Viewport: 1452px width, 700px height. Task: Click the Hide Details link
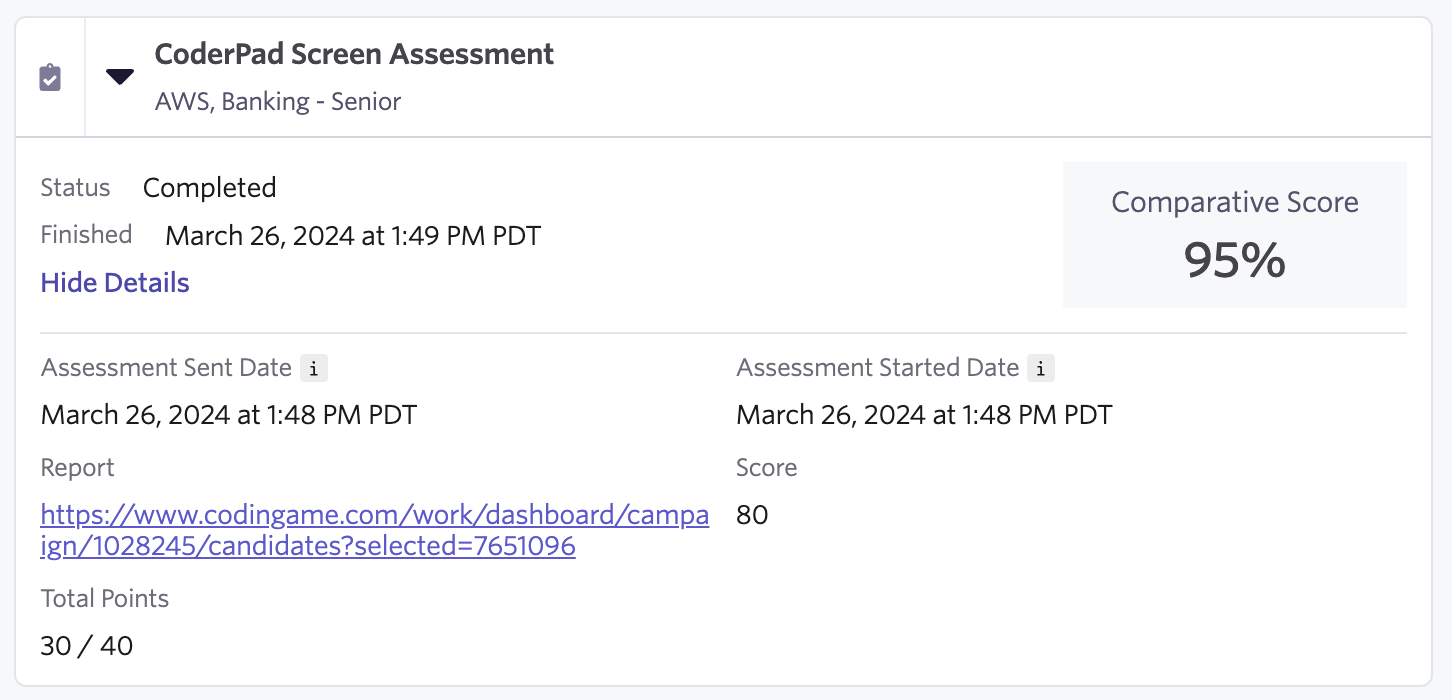pos(115,283)
